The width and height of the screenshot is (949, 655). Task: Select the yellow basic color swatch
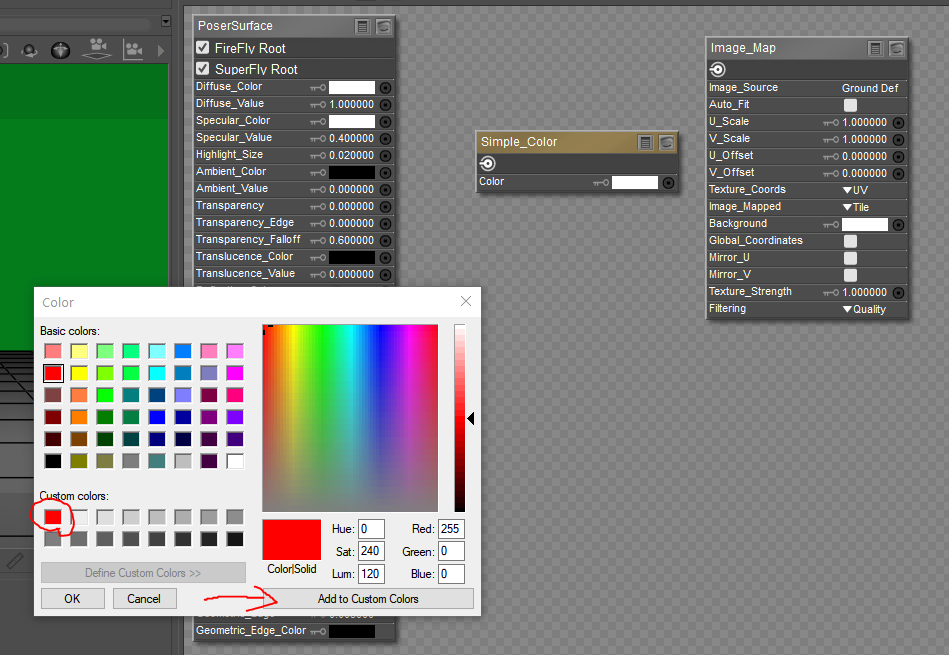click(x=79, y=373)
